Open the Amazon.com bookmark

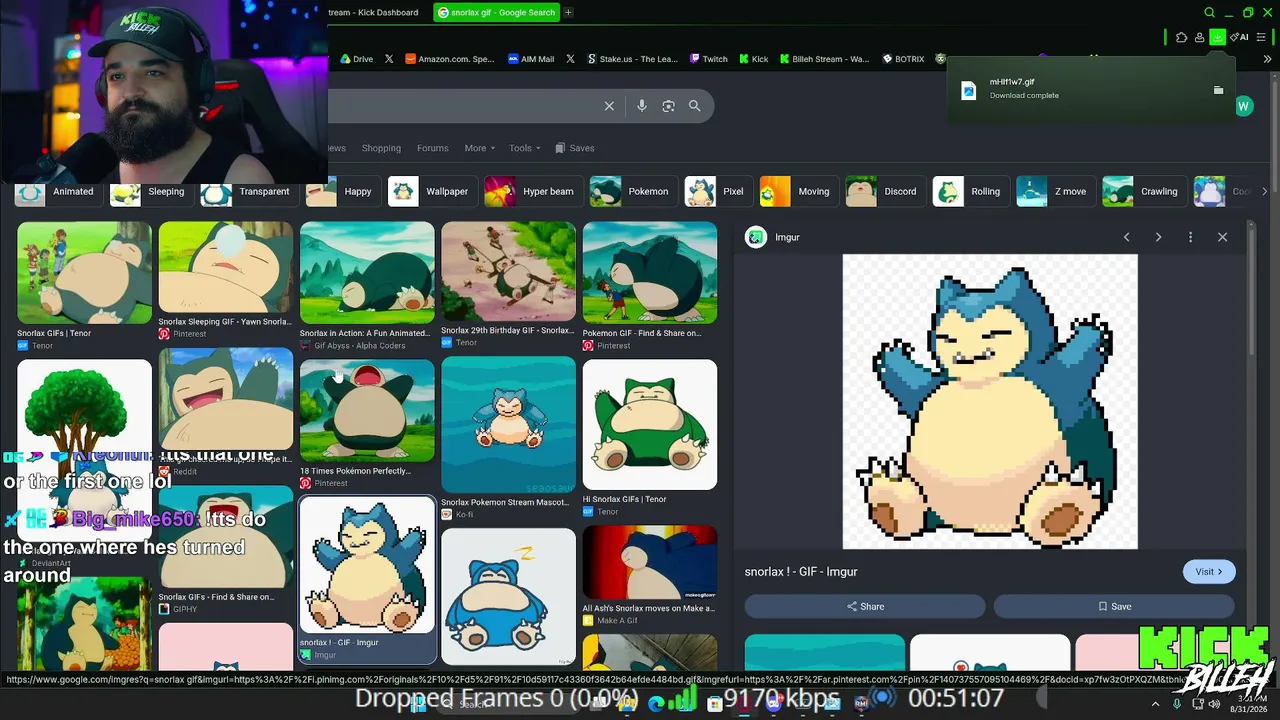pos(450,59)
